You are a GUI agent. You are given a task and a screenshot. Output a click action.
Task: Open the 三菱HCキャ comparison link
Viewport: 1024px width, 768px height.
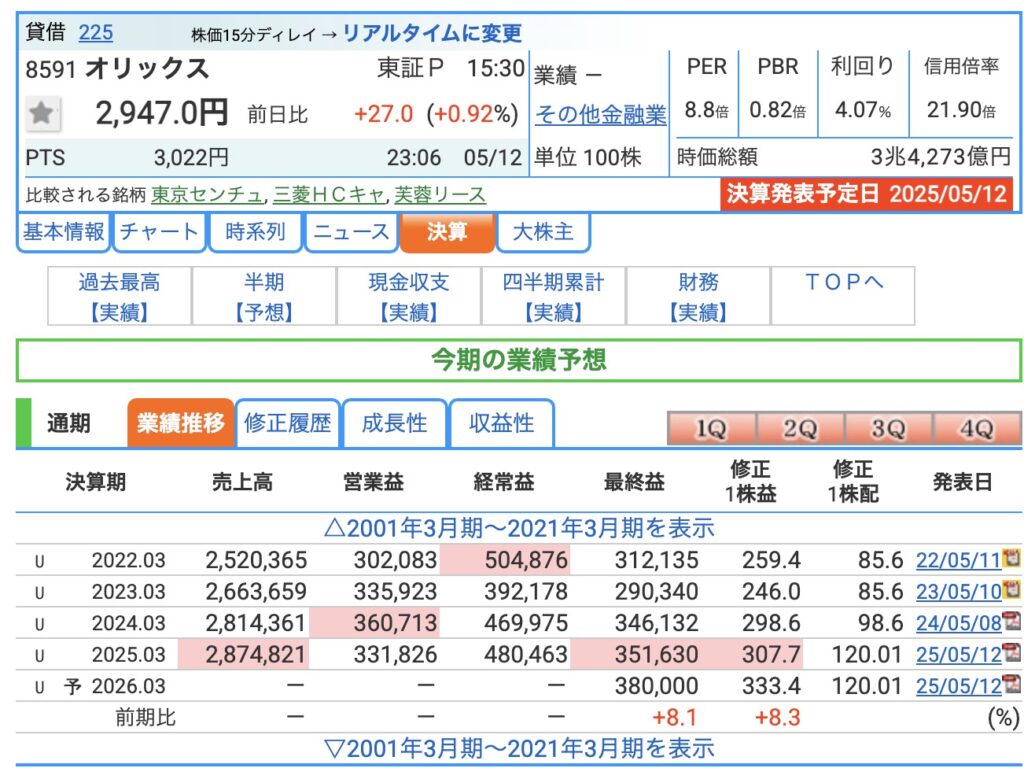coord(328,195)
